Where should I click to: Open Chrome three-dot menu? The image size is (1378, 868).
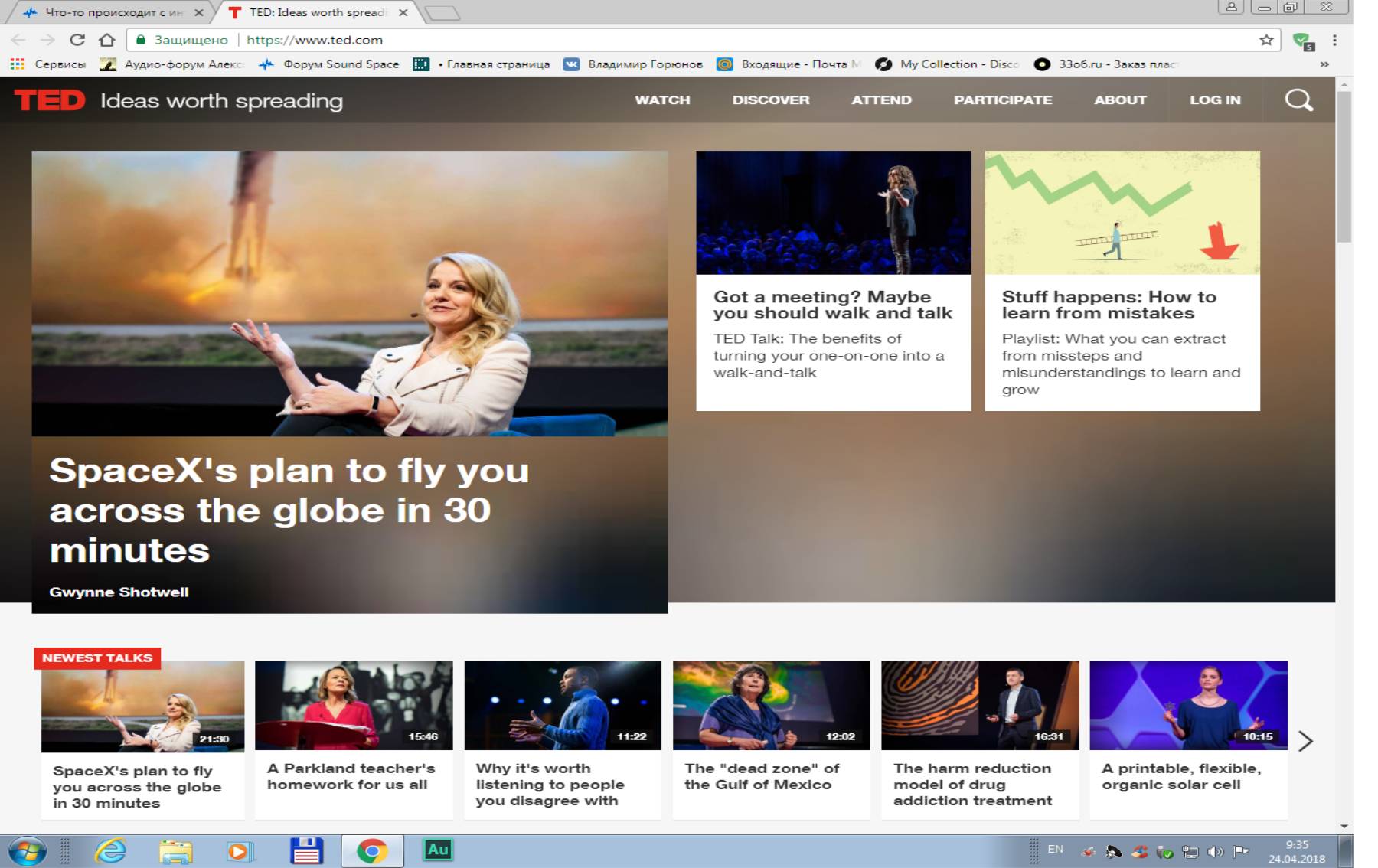tap(1334, 40)
